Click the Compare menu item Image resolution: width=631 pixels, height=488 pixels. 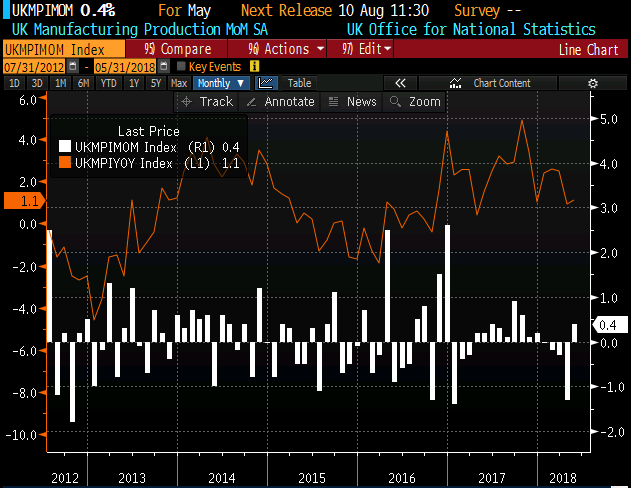(x=177, y=49)
